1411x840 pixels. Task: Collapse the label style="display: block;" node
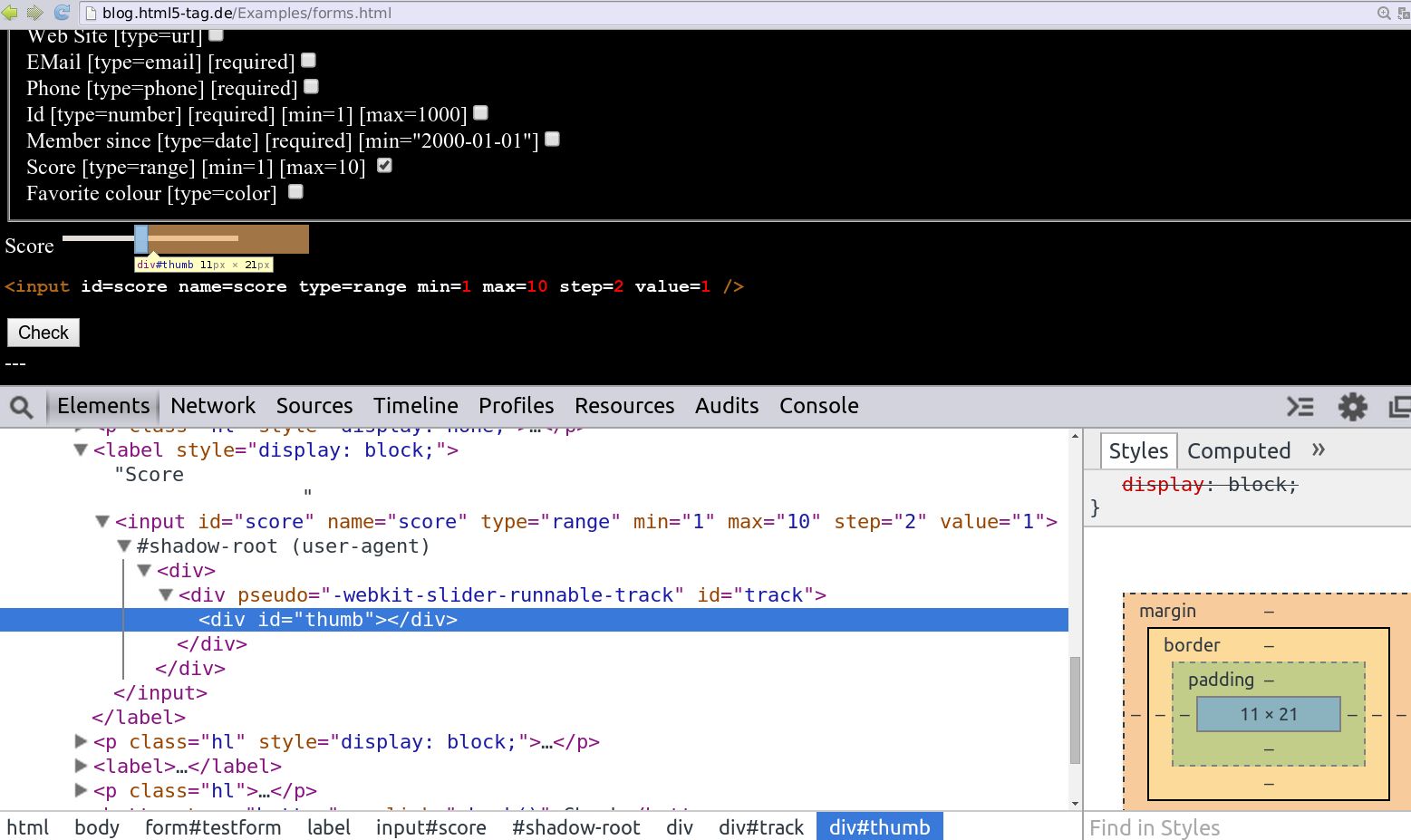81,450
